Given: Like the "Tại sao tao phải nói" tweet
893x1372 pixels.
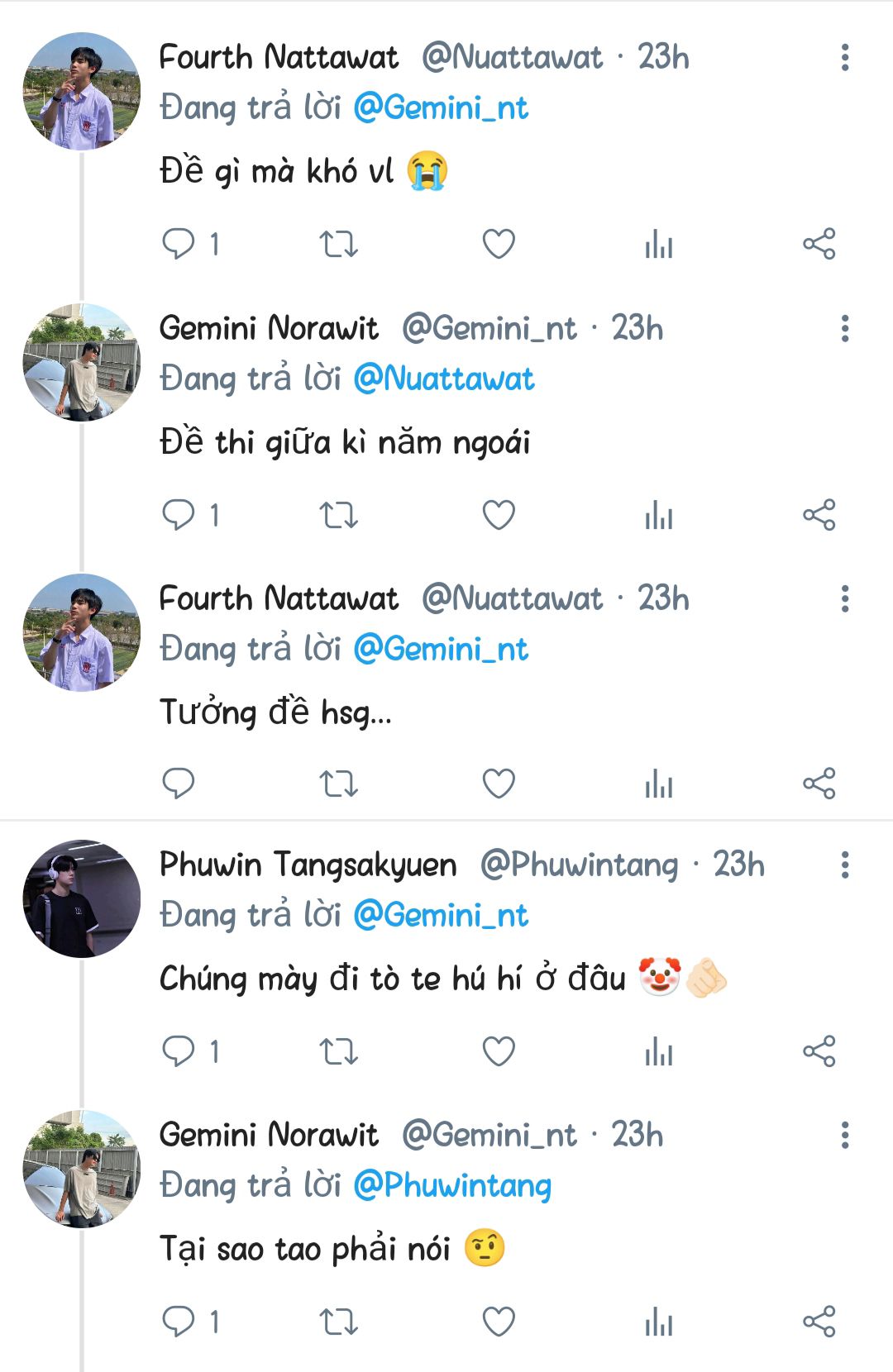Looking at the screenshot, I should pos(499,1322).
